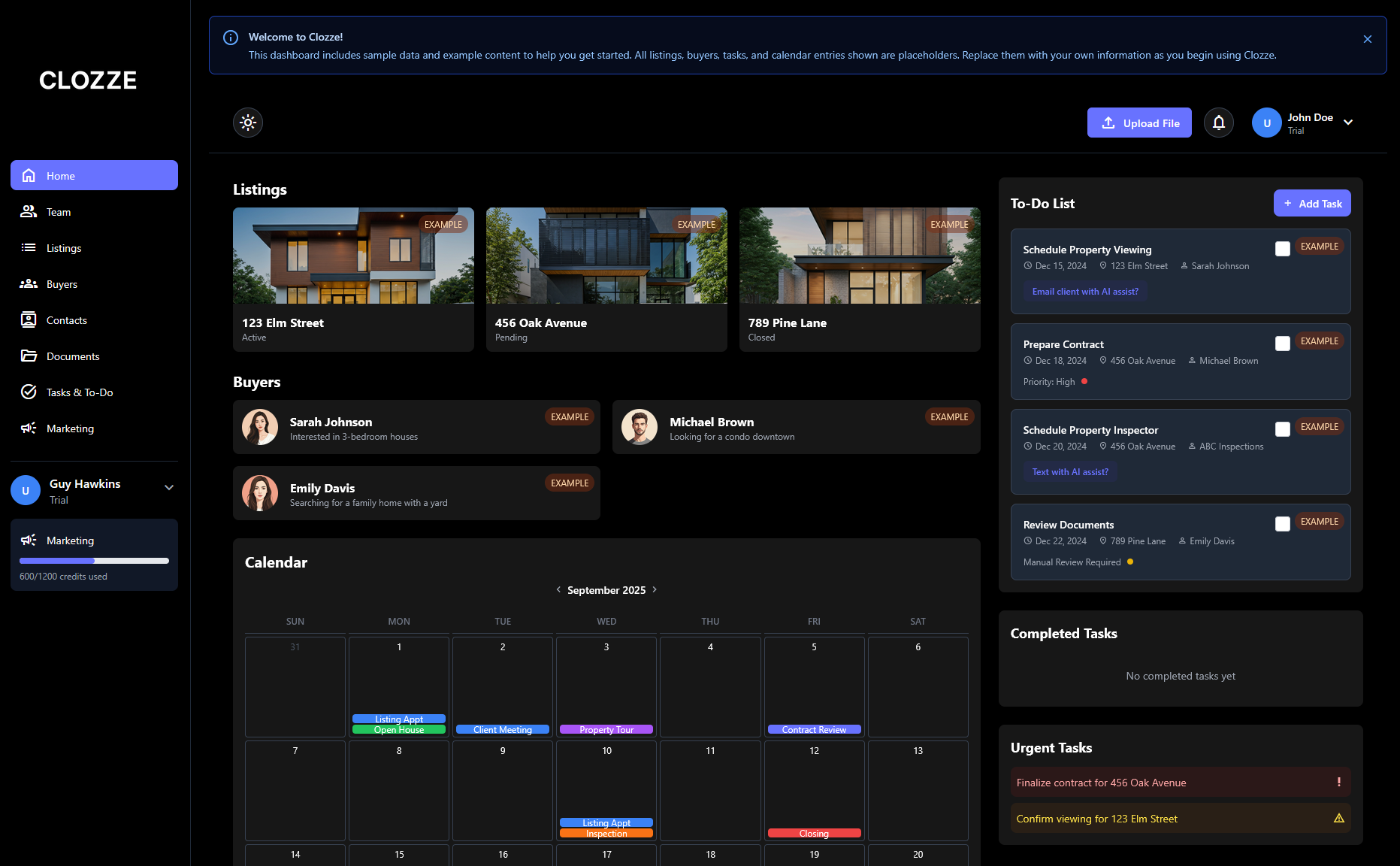Expand the John Doe account dropdown
This screenshot has width=1400, height=866.
coord(1348,123)
